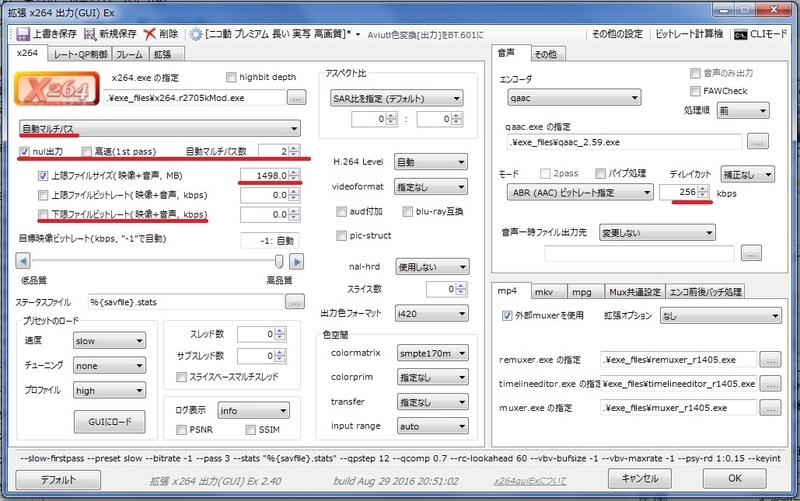Click the GUIにロード button
Viewport: 800px width, 501px height.
(110, 422)
